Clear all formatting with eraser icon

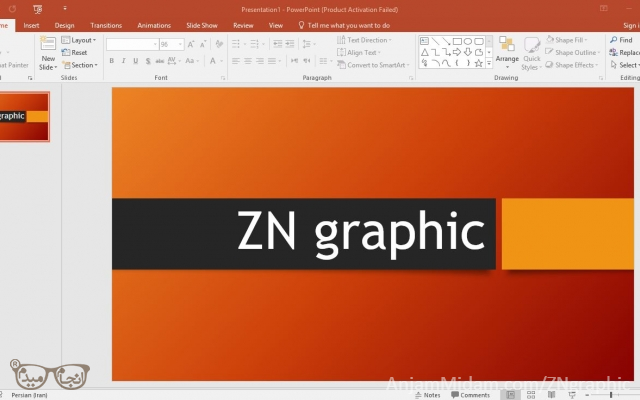tap(219, 44)
